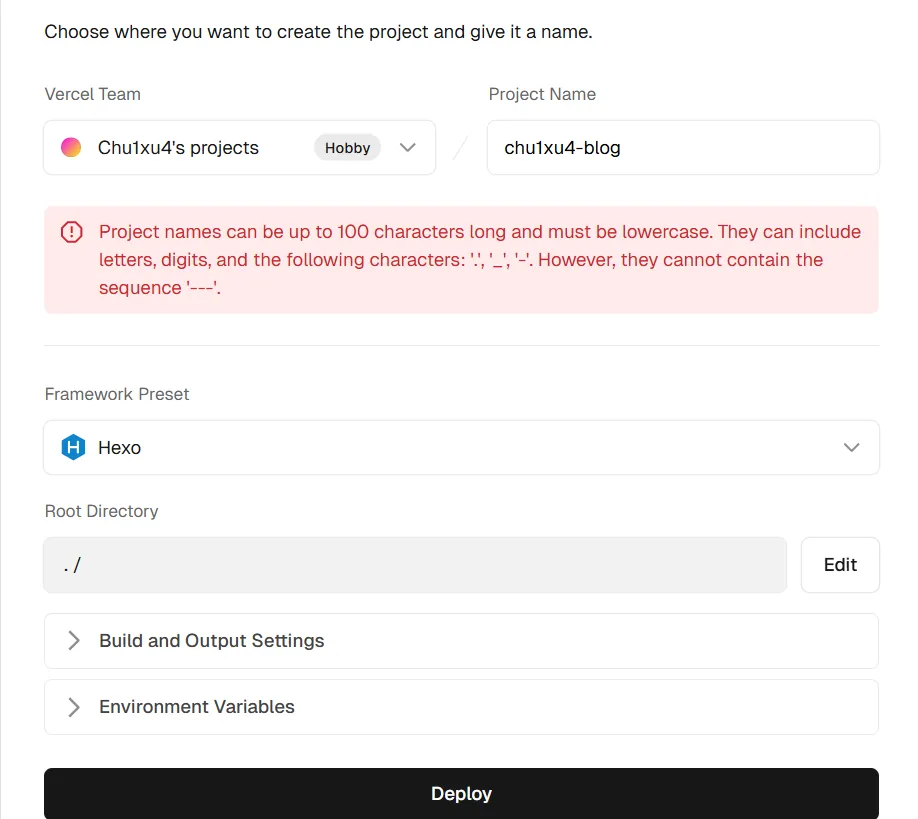Click the red error warning icon
Viewport: 918px width, 819px height.
72,232
